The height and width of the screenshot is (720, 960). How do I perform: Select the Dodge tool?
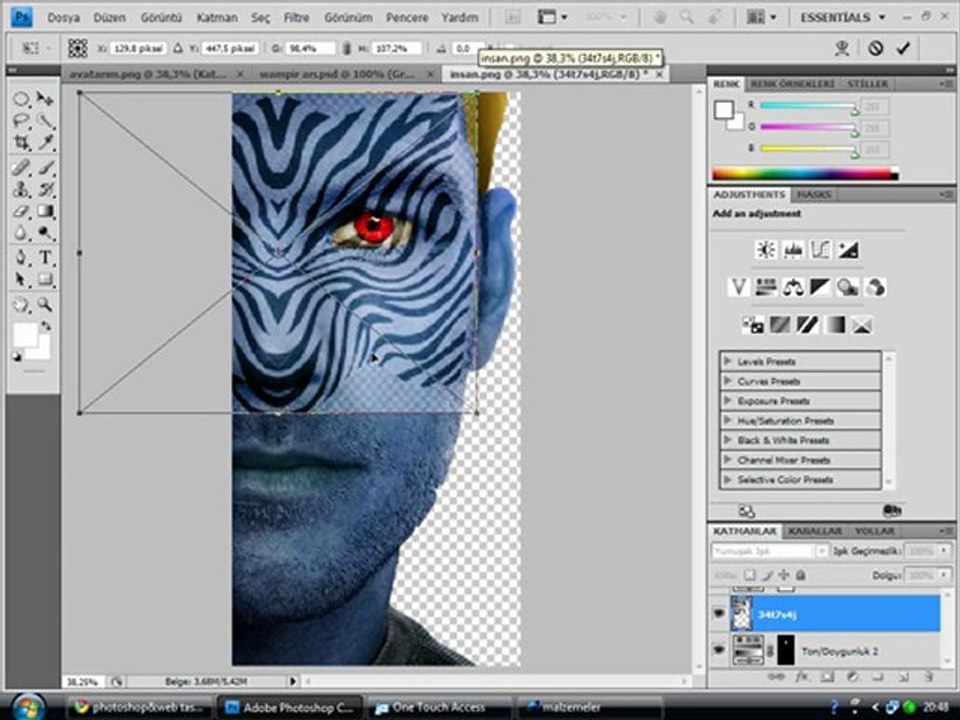pos(45,233)
